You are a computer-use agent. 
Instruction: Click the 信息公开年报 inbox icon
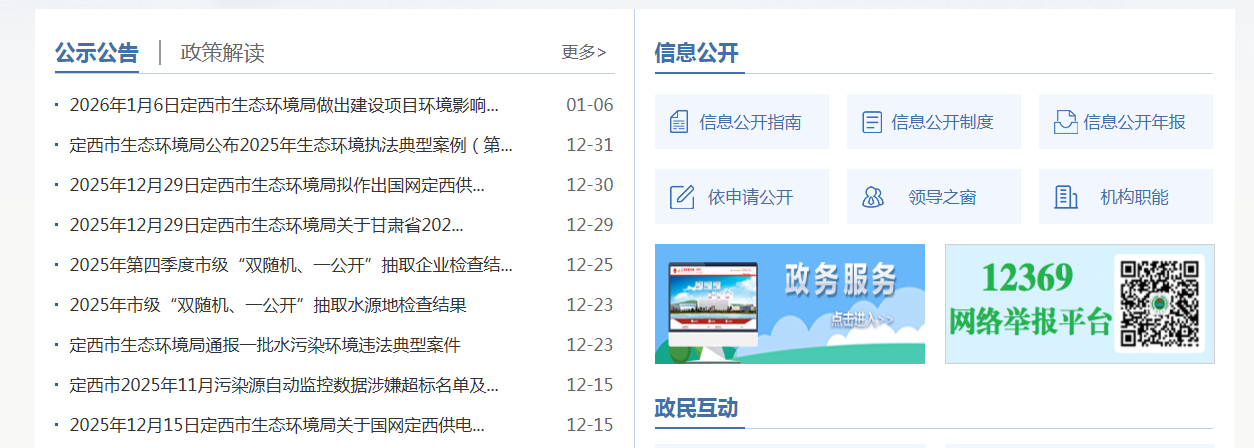(x=1065, y=122)
